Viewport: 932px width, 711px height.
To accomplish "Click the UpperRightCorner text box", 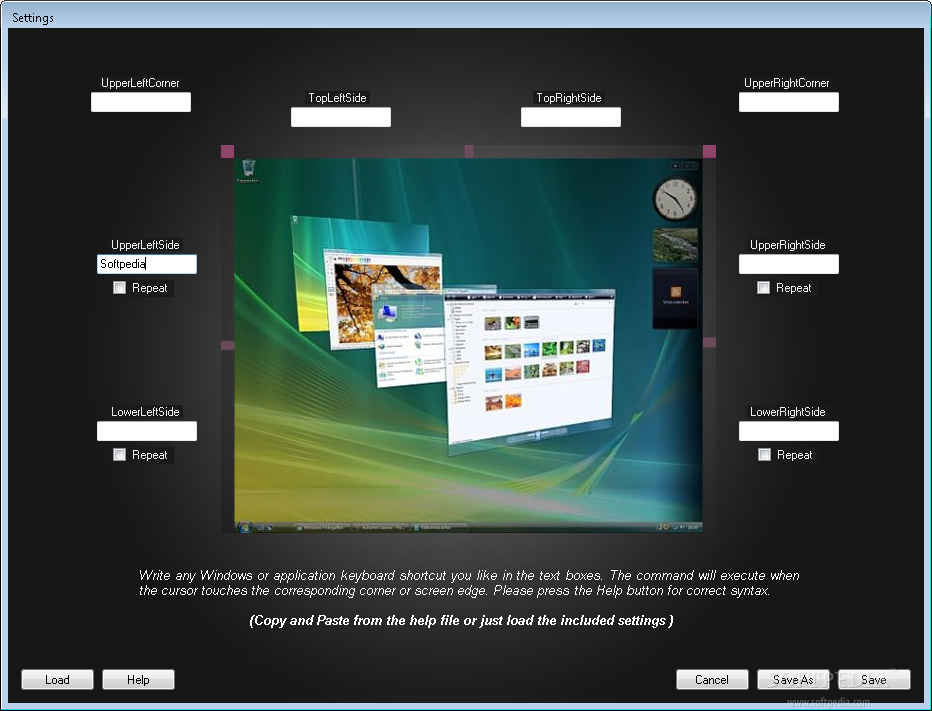I will click(x=789, y=102).
